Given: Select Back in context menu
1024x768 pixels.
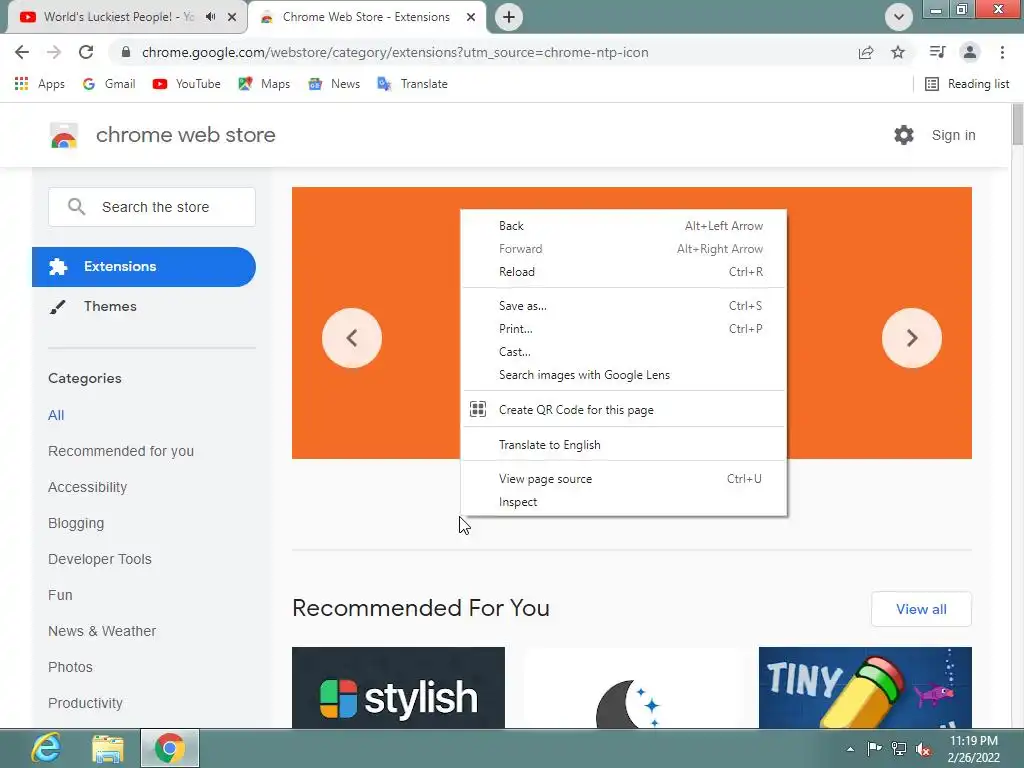Looking at the screenshot, I should click(624, 226).
